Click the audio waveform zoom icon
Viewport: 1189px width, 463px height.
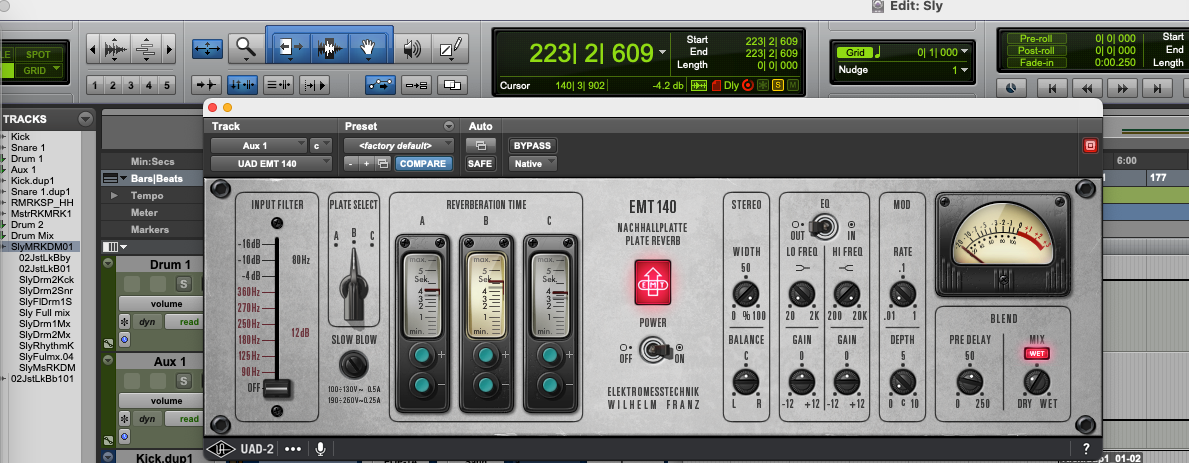pyautogui.click(x=115, y=49)
